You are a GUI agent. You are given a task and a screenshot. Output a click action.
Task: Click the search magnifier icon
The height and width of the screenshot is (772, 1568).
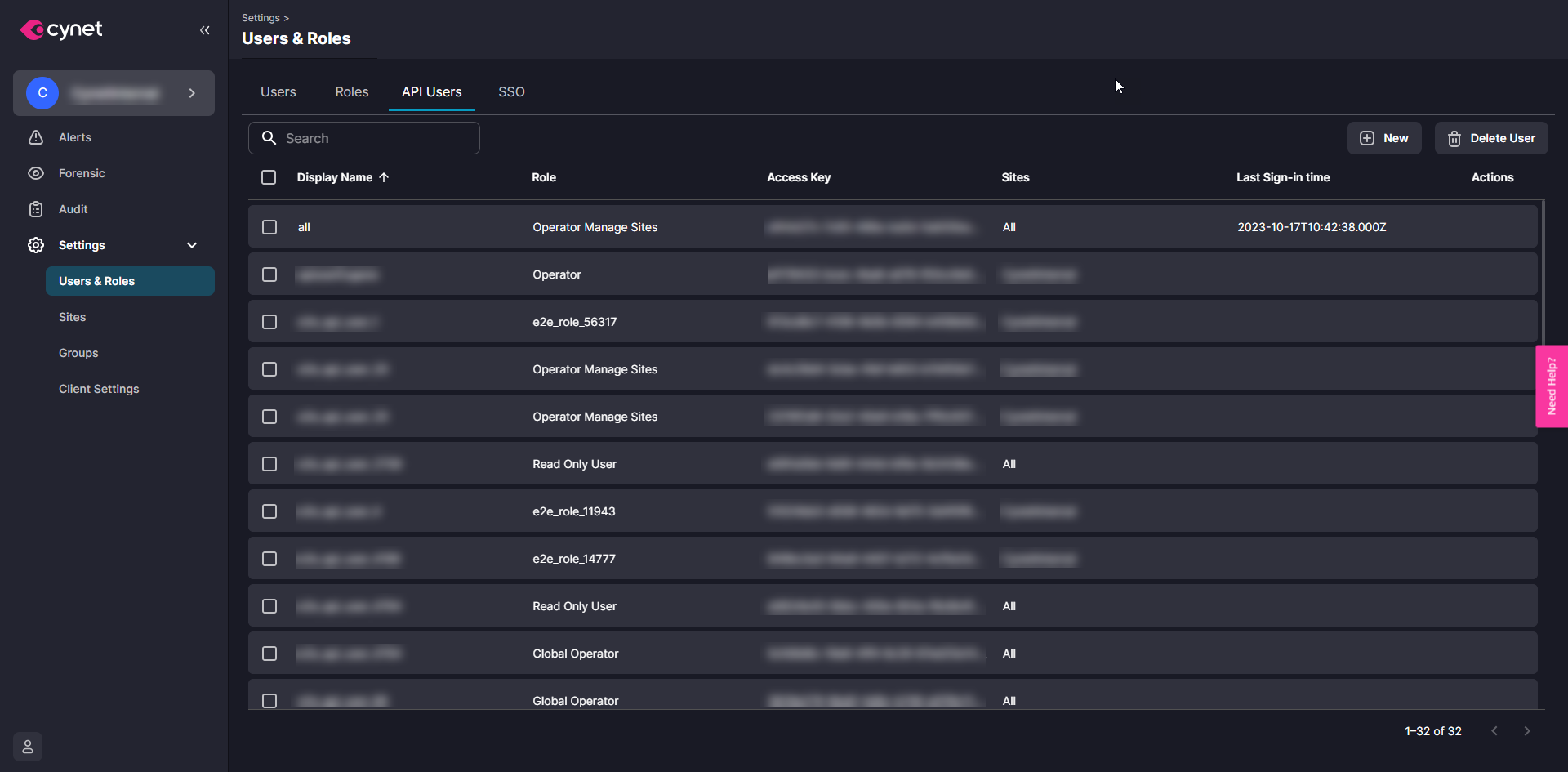pos(269,138)
